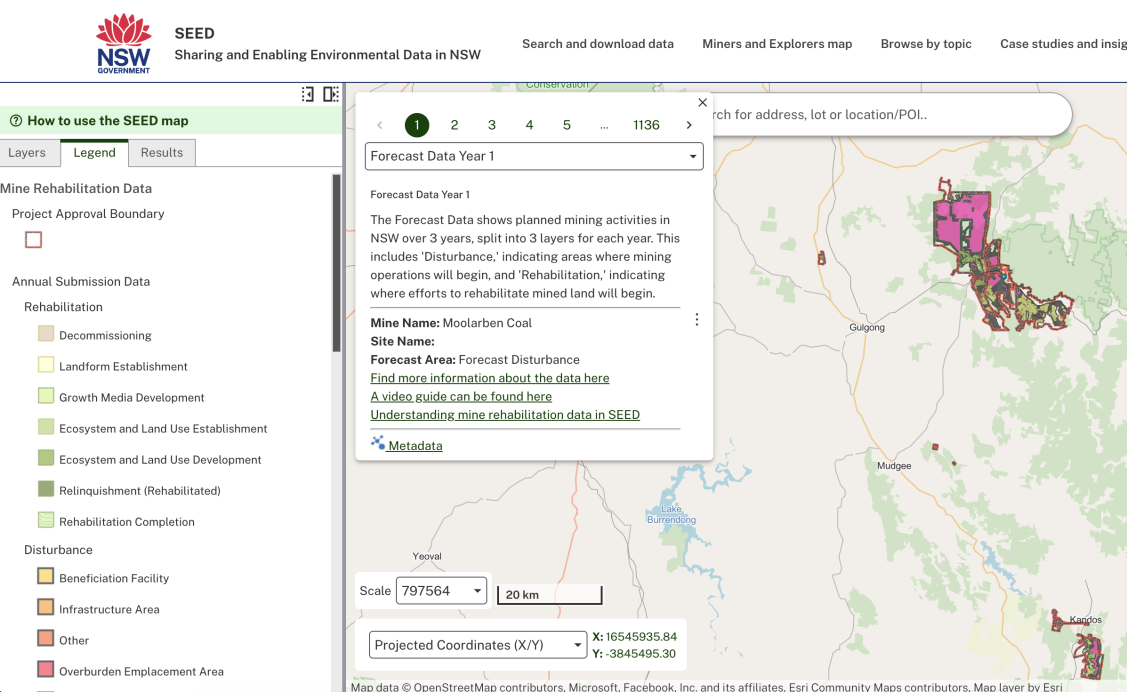Open Find more information about the data link
The width and height of the screenshot is (1127, 692).
[x=489, y=378]
